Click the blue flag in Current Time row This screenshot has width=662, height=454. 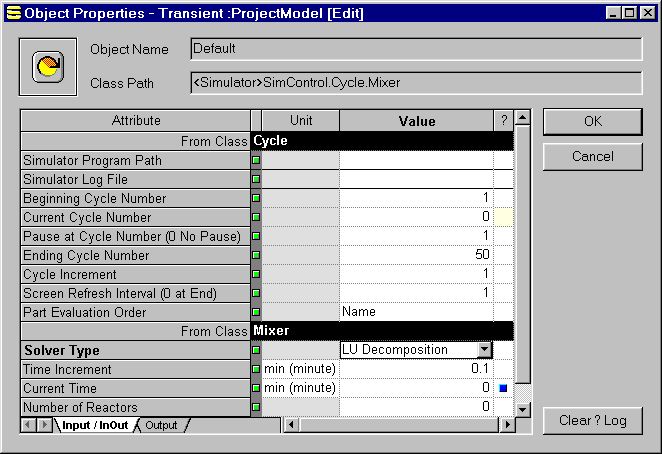504,388
